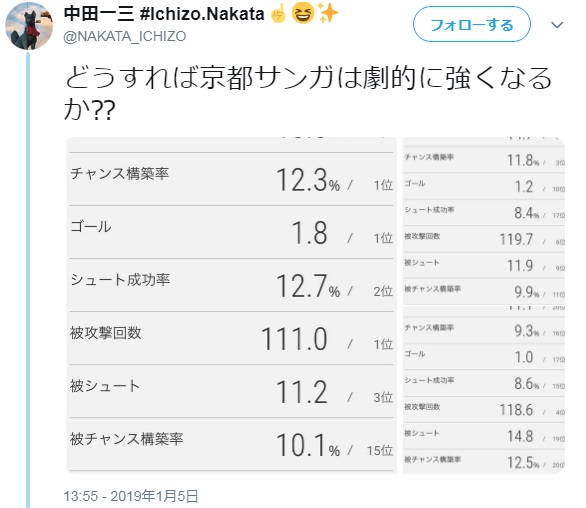Open the tweet options chevron menu

(x=557, y=25)
